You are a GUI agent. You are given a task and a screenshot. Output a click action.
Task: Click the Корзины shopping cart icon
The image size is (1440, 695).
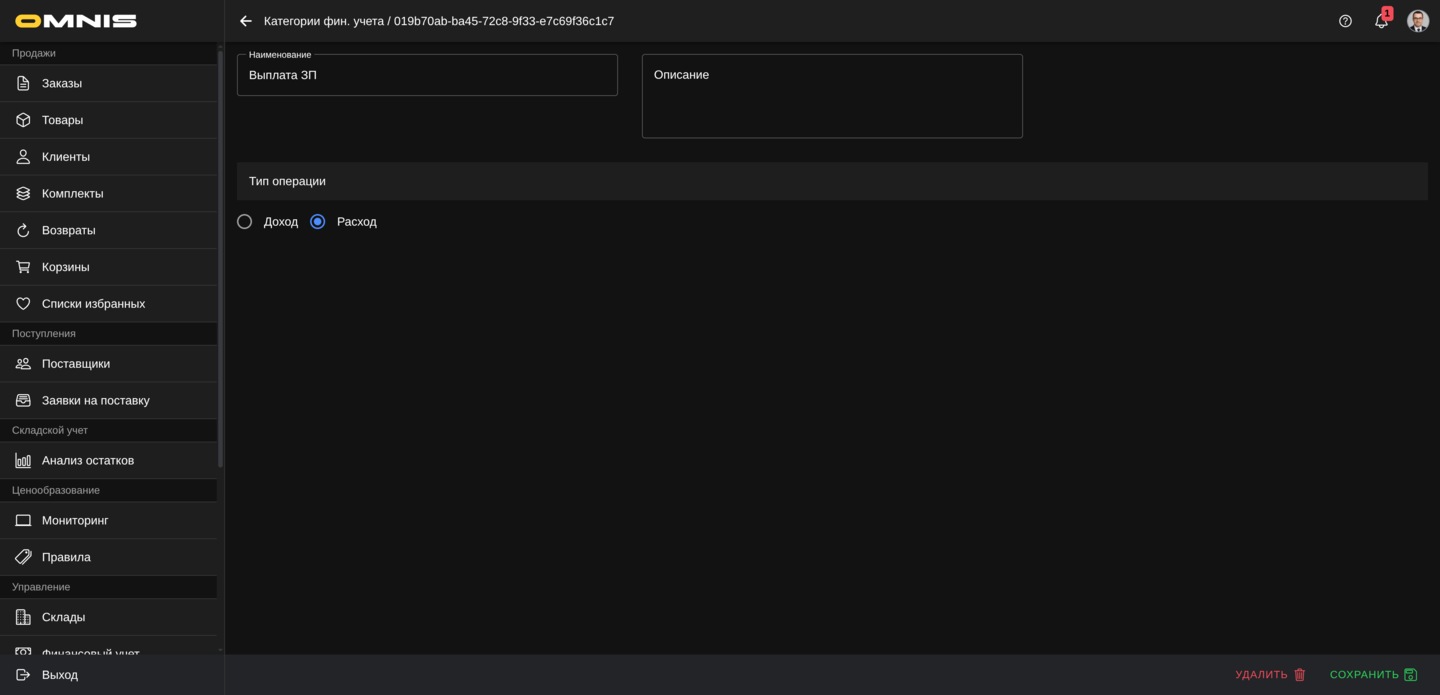tap(23, 267)
